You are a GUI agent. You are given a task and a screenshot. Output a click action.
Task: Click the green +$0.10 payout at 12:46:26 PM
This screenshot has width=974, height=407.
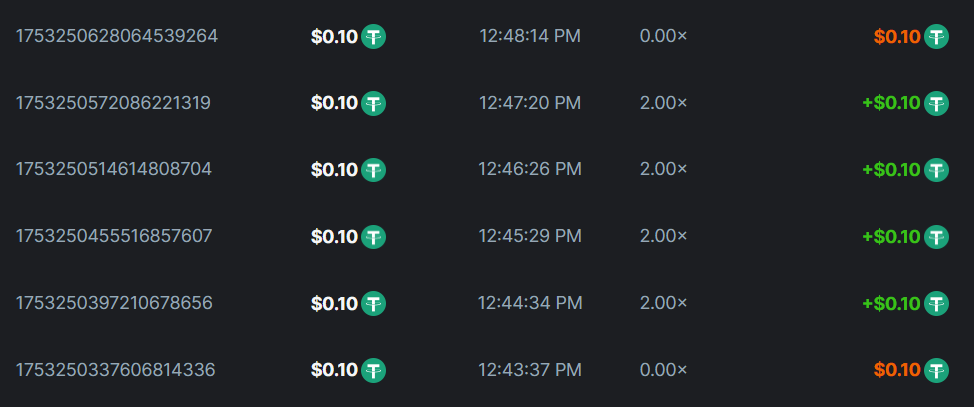click(x=890, y=170)
